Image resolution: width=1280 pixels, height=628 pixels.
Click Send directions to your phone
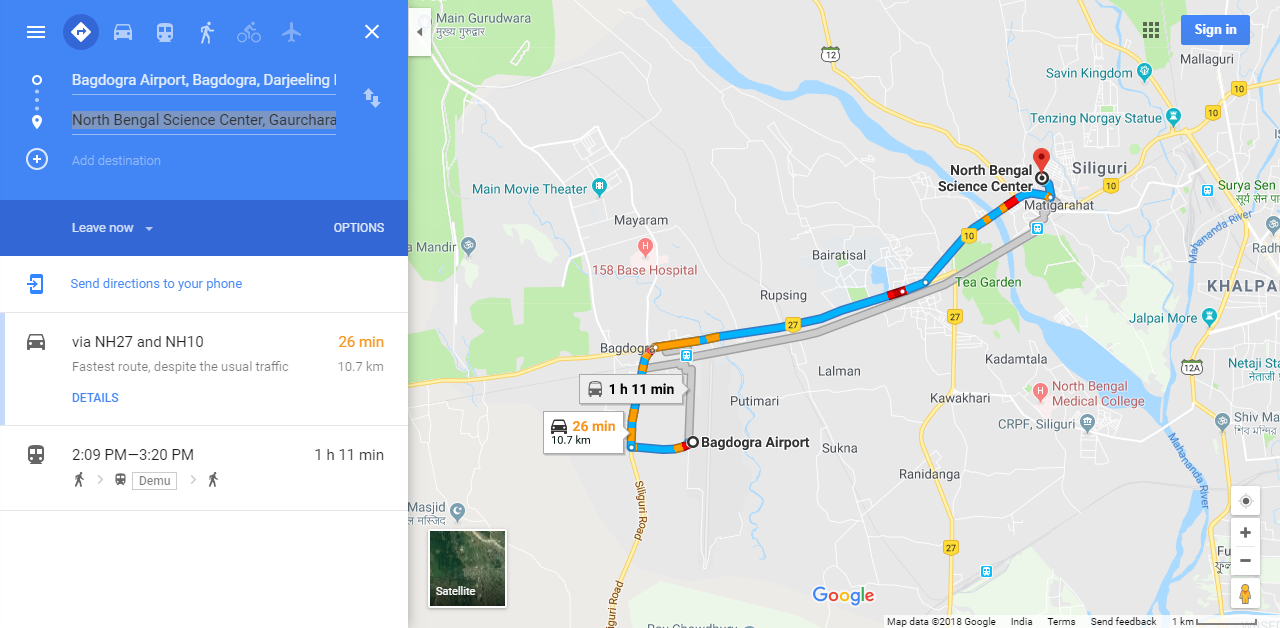pyautogui.click(x=156, y=284)
